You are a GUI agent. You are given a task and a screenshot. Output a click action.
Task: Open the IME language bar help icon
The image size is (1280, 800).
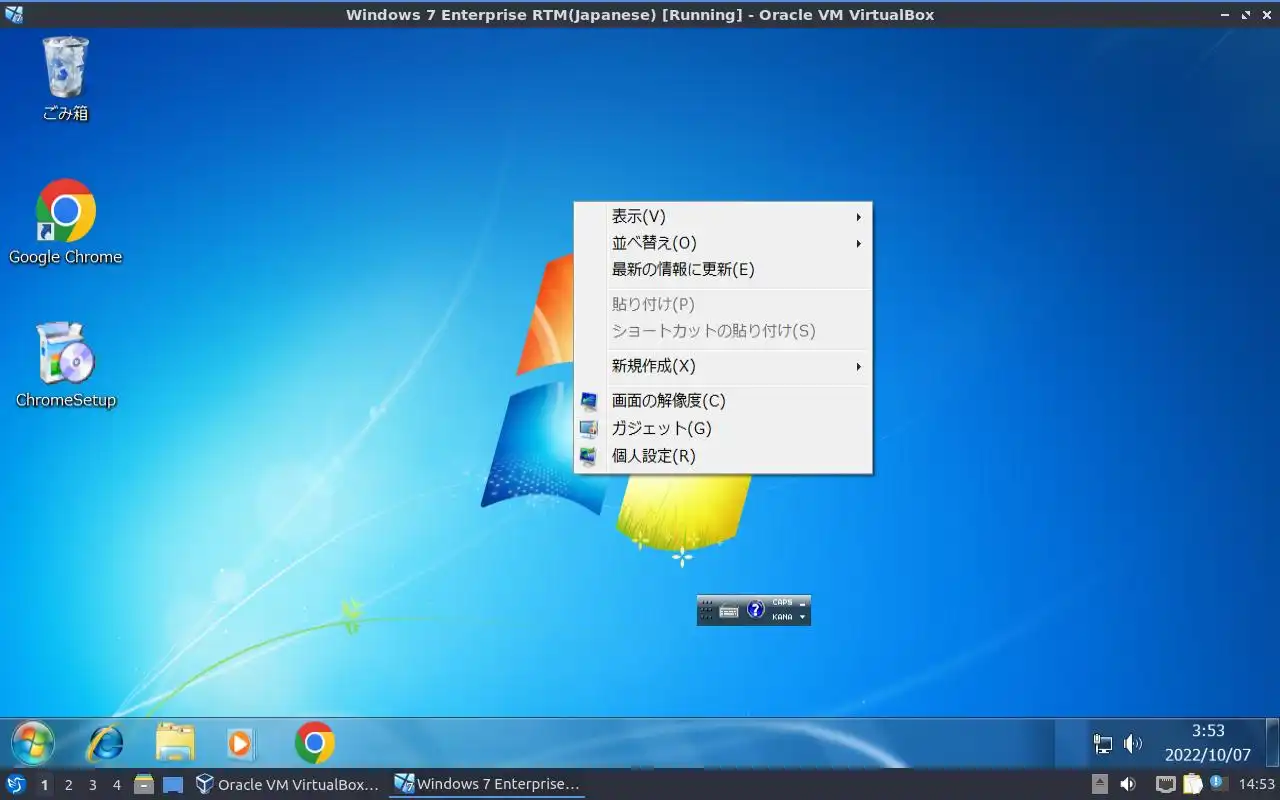point(756,609)
